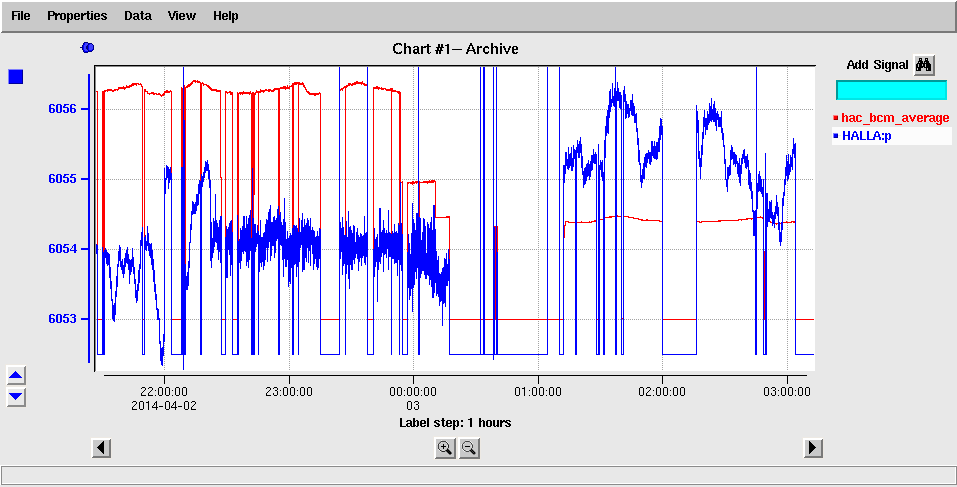Click the blue HALLA:p color marker
This screenshot has width=957, height=487.
click(x=836, y=136)
